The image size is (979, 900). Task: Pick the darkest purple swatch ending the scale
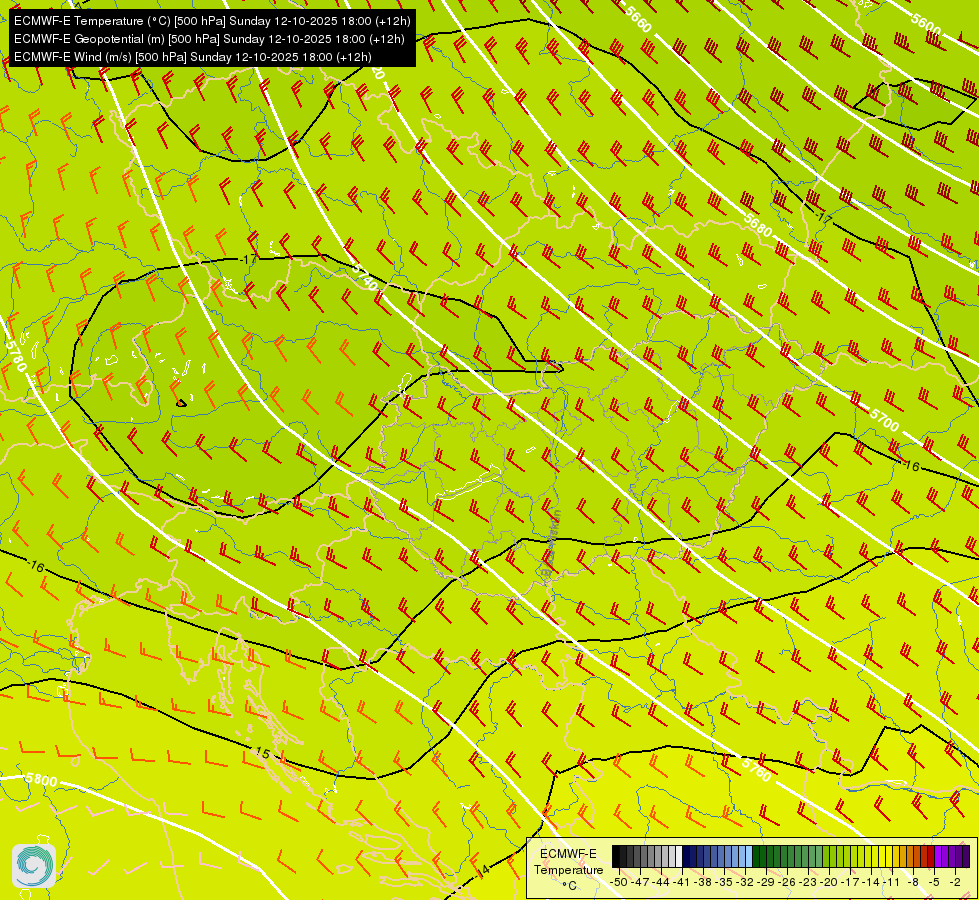(x=967, y=857)
